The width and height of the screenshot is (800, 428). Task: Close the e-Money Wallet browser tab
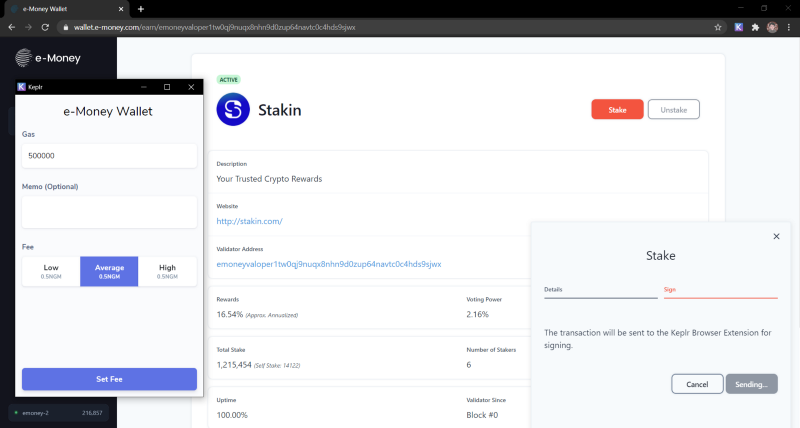coord(121,9)
